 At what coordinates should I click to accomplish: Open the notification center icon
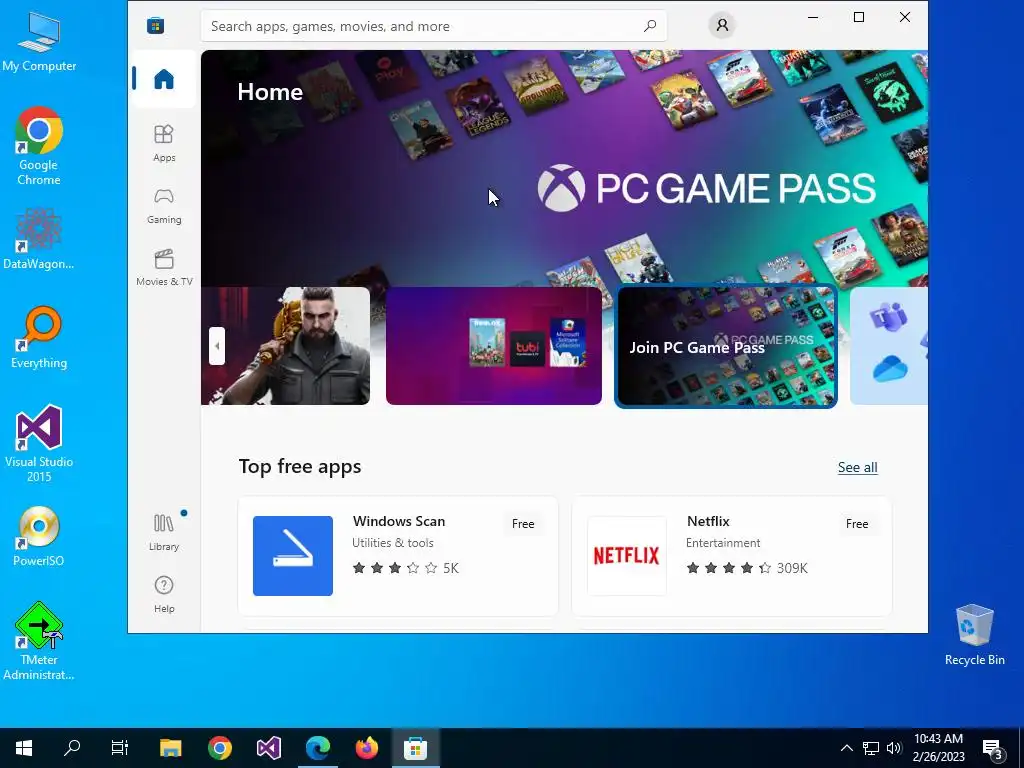click(x=993, y=748)
